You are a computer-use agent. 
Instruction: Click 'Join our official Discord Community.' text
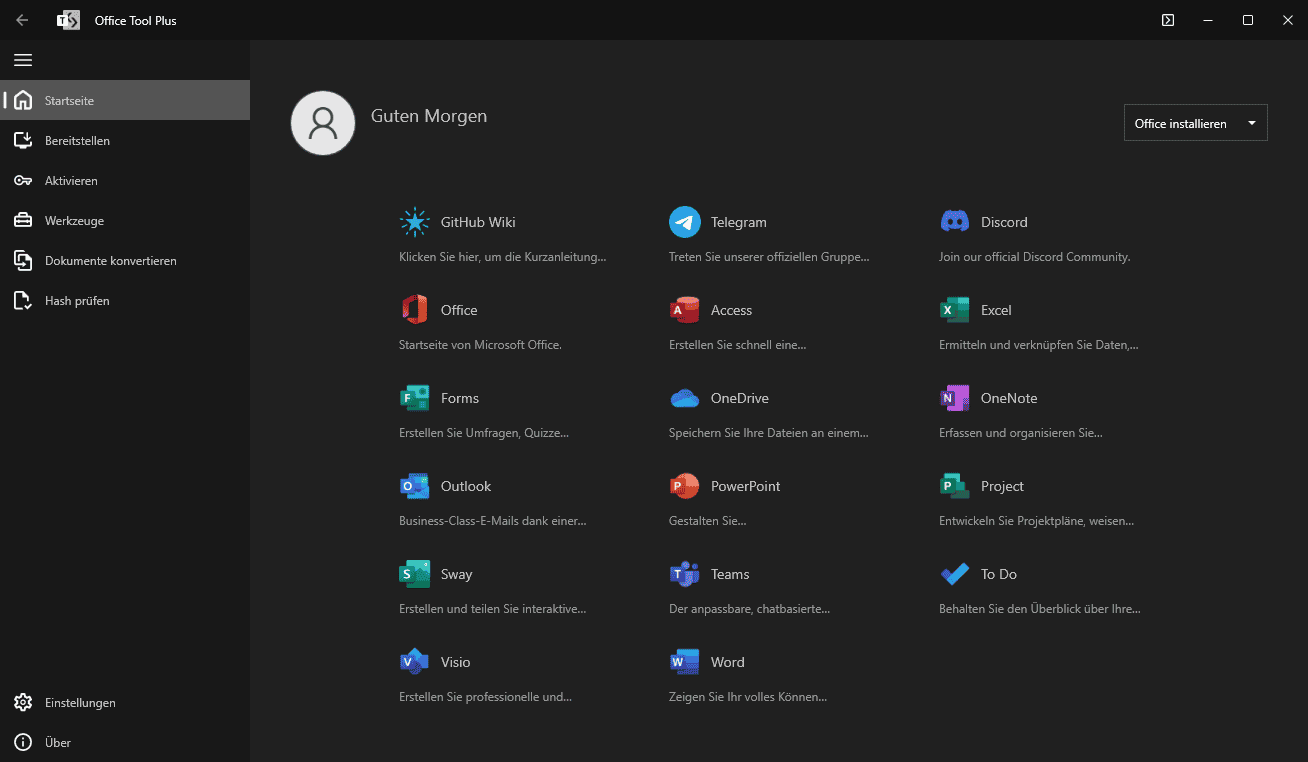(x=1035, y=257)
